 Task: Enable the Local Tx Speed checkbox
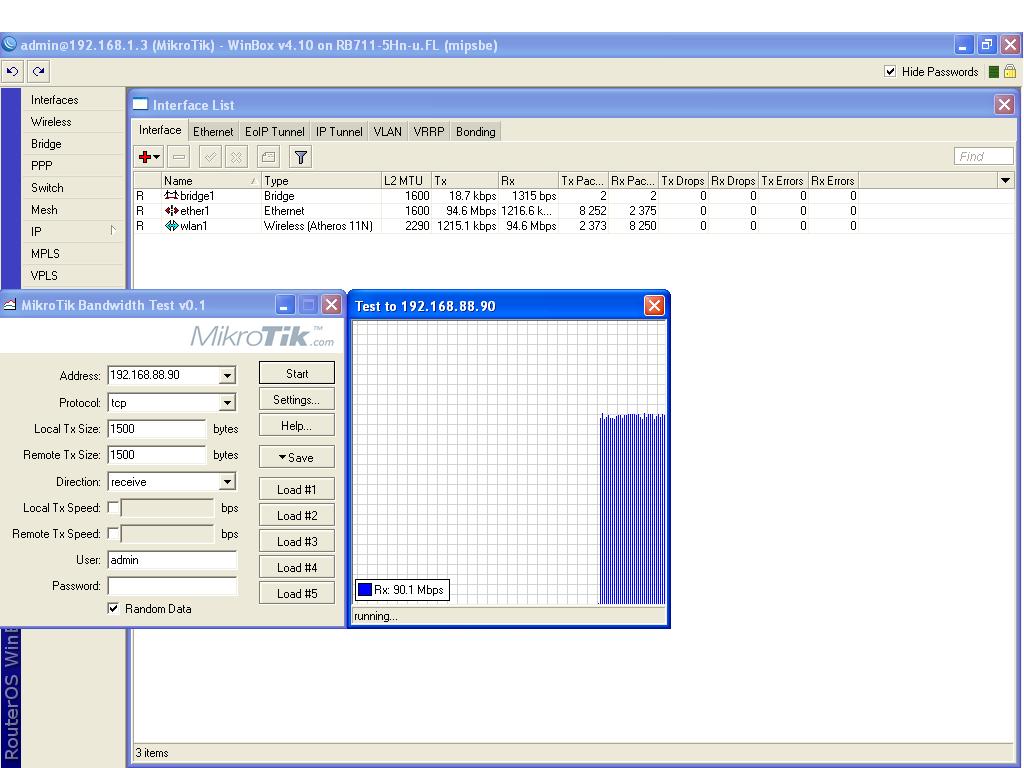pos(113,508)
